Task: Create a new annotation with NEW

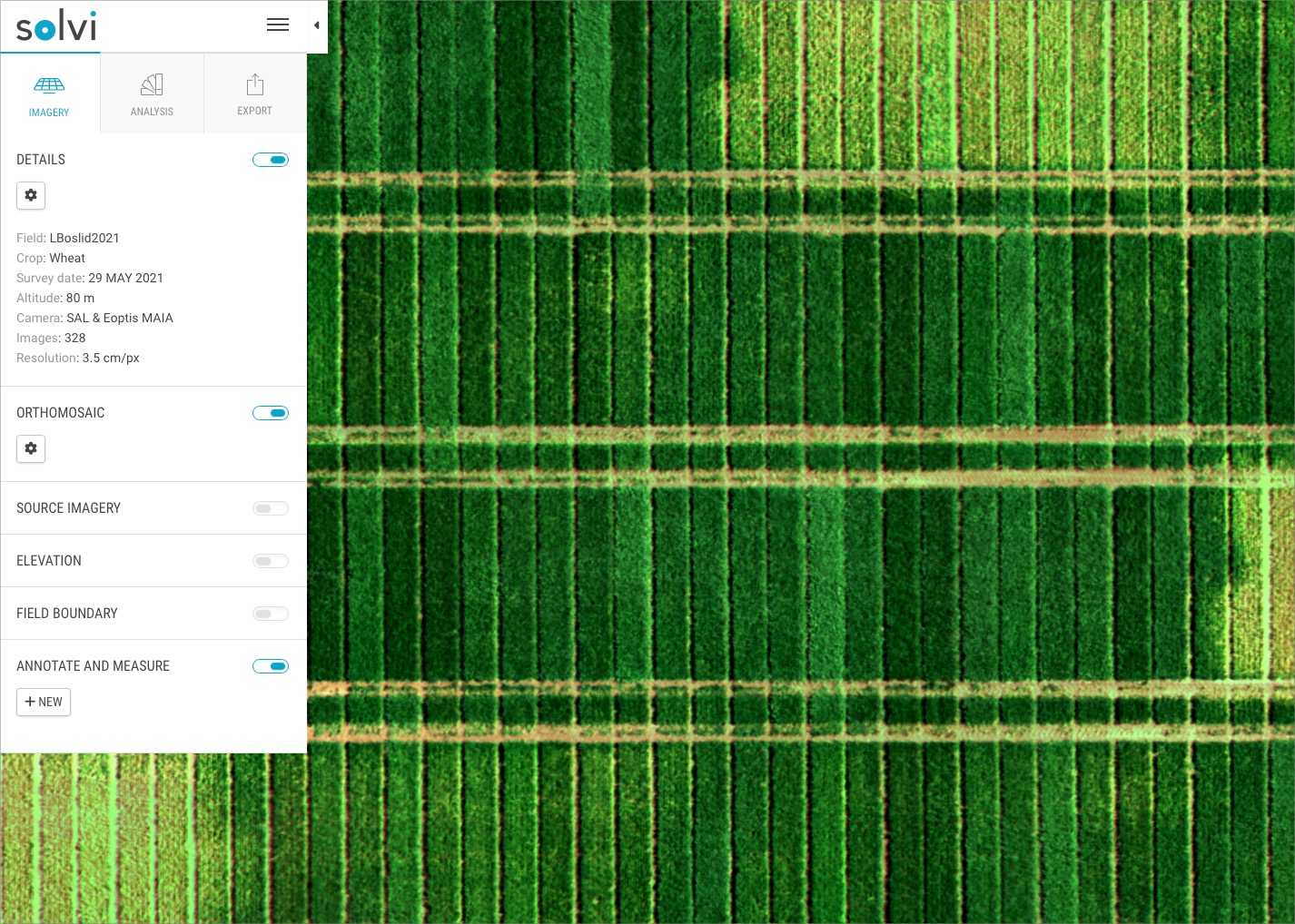Action: [44, 702]
